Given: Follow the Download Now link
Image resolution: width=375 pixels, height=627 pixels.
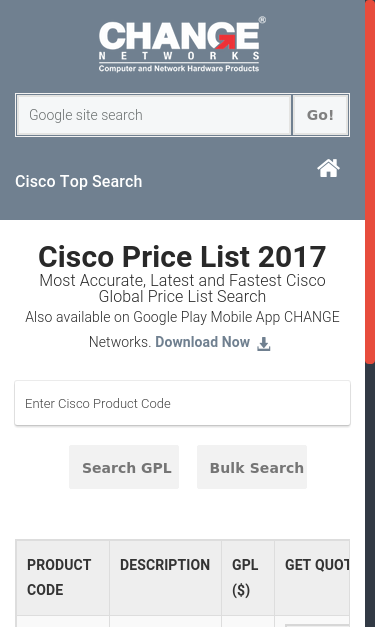Looking at the screenshot, I should (x=202, y=342).
